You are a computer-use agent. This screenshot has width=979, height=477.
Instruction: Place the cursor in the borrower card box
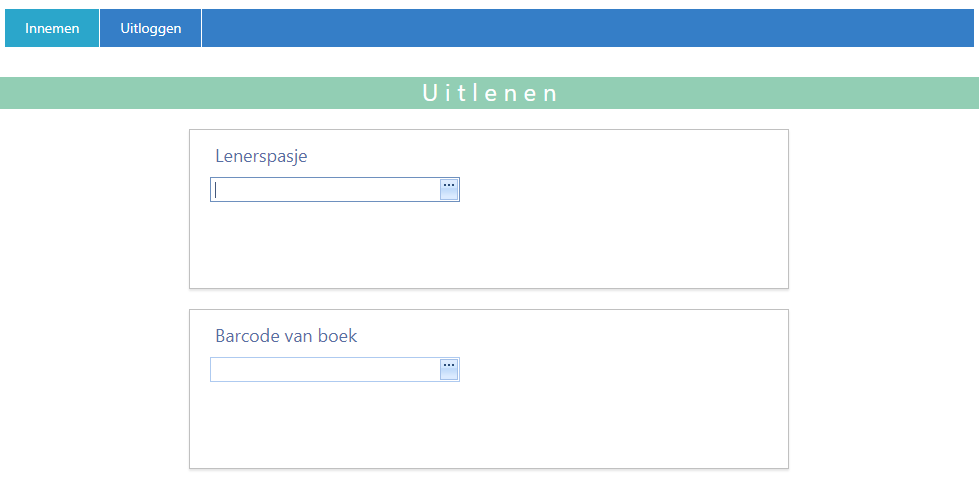click(x=325, y=190)
